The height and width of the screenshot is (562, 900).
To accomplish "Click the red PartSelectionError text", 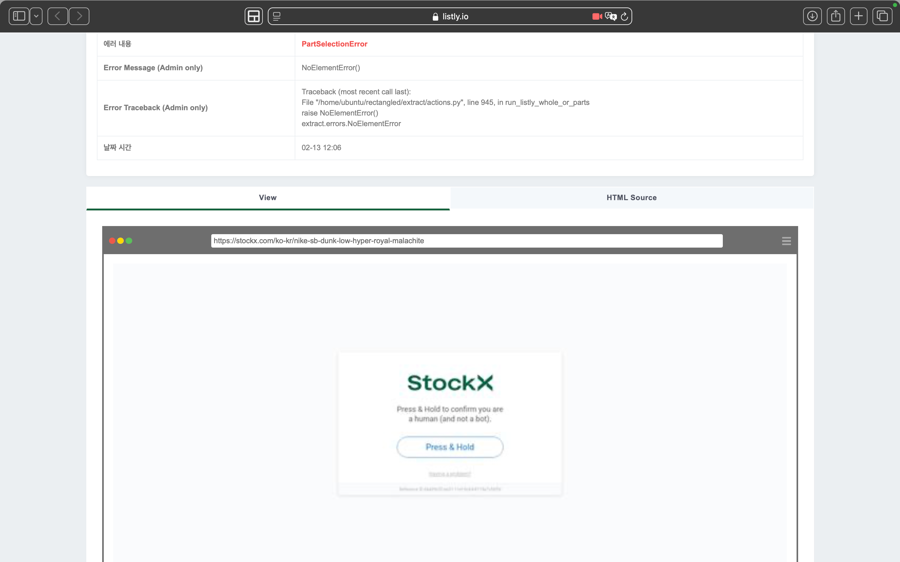I will point(334,44).
